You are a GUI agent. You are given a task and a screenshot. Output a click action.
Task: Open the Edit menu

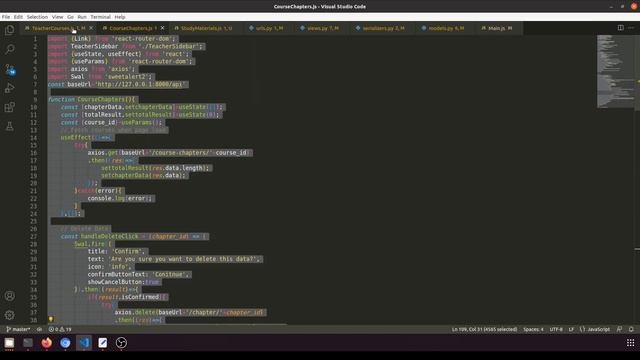coord(18,17)
